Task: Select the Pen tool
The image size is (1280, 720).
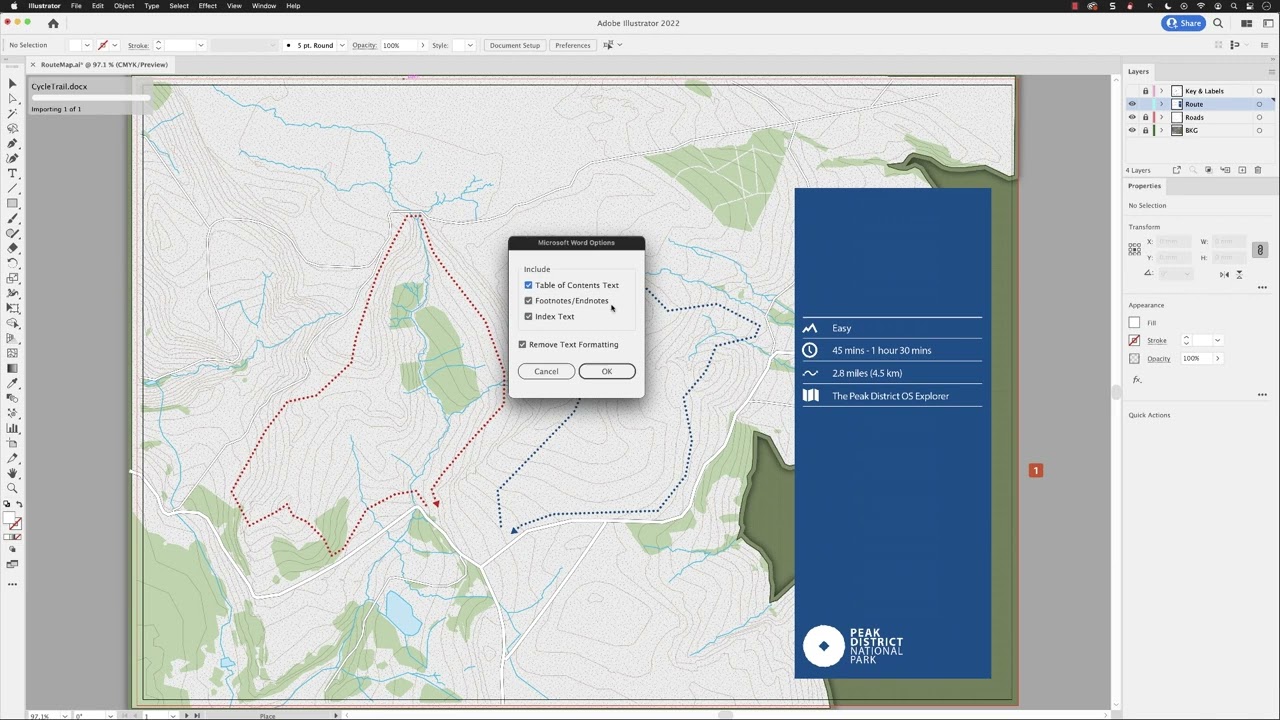Action: (x=12, y=144)
